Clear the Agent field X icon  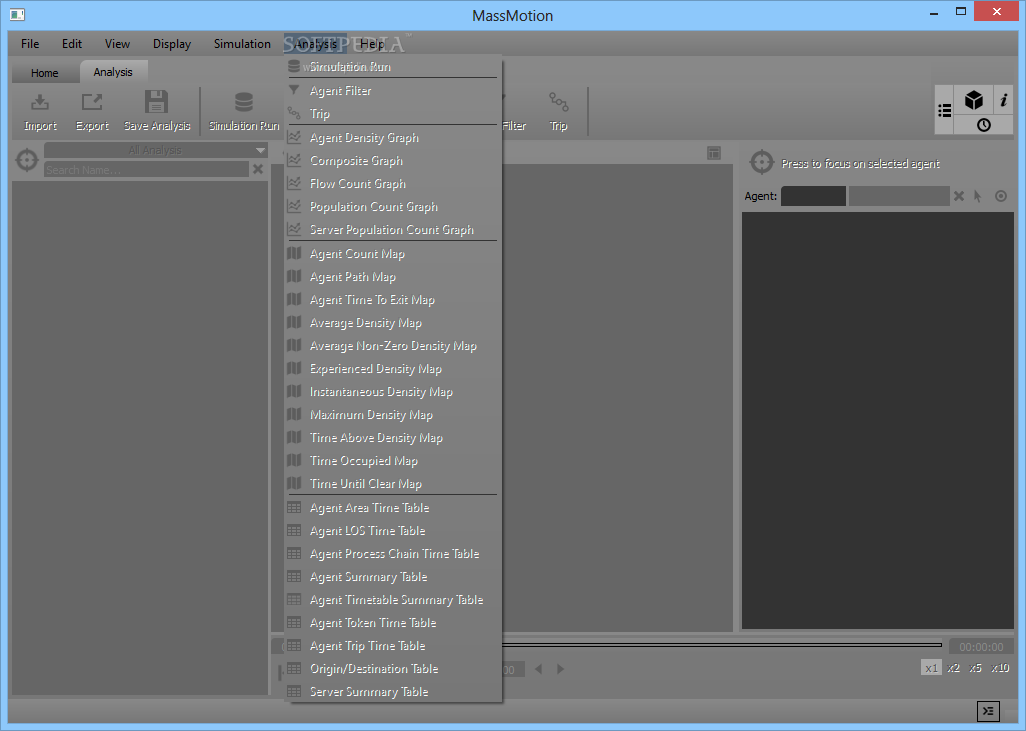point(959,196)
